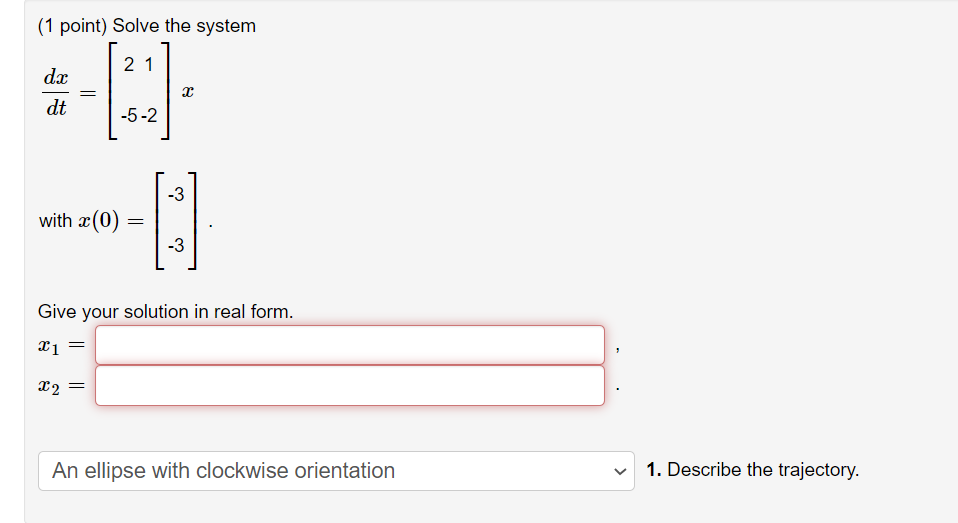Click the dropdown chevron arrow

pyautogui.click(x=622, y=471)
